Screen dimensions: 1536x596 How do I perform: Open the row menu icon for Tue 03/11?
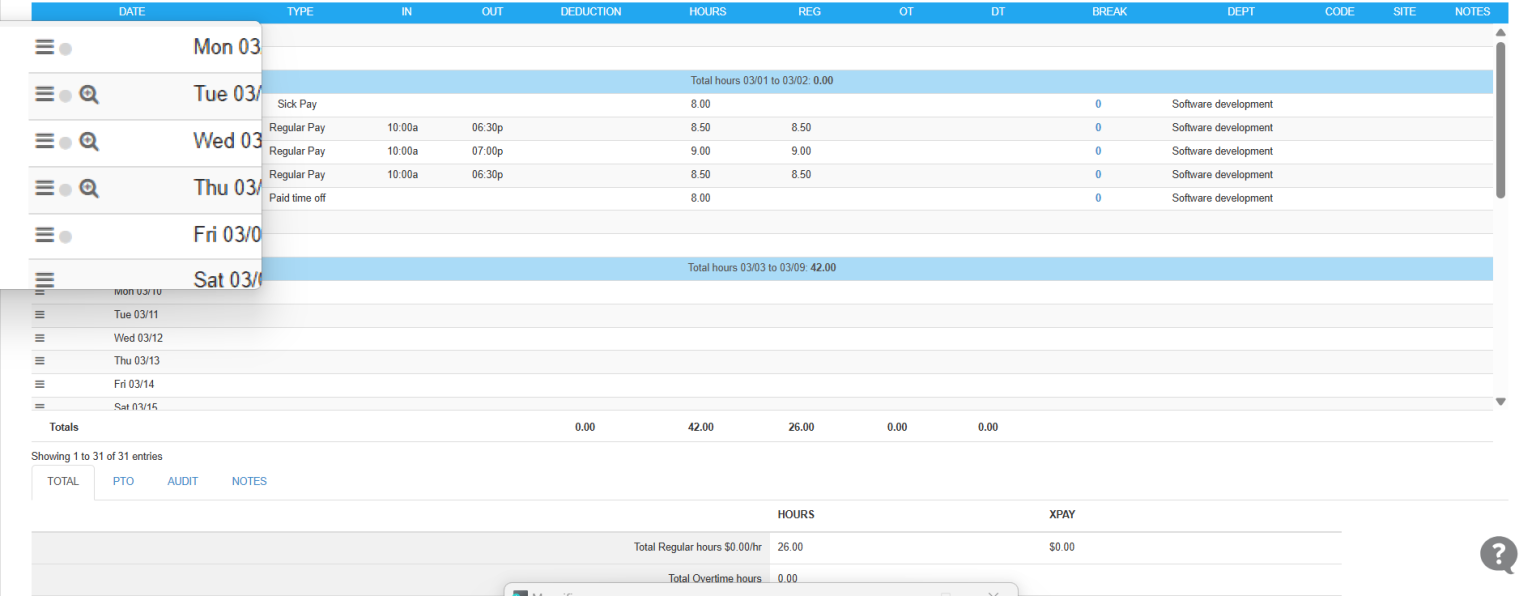tap(38, 314)
